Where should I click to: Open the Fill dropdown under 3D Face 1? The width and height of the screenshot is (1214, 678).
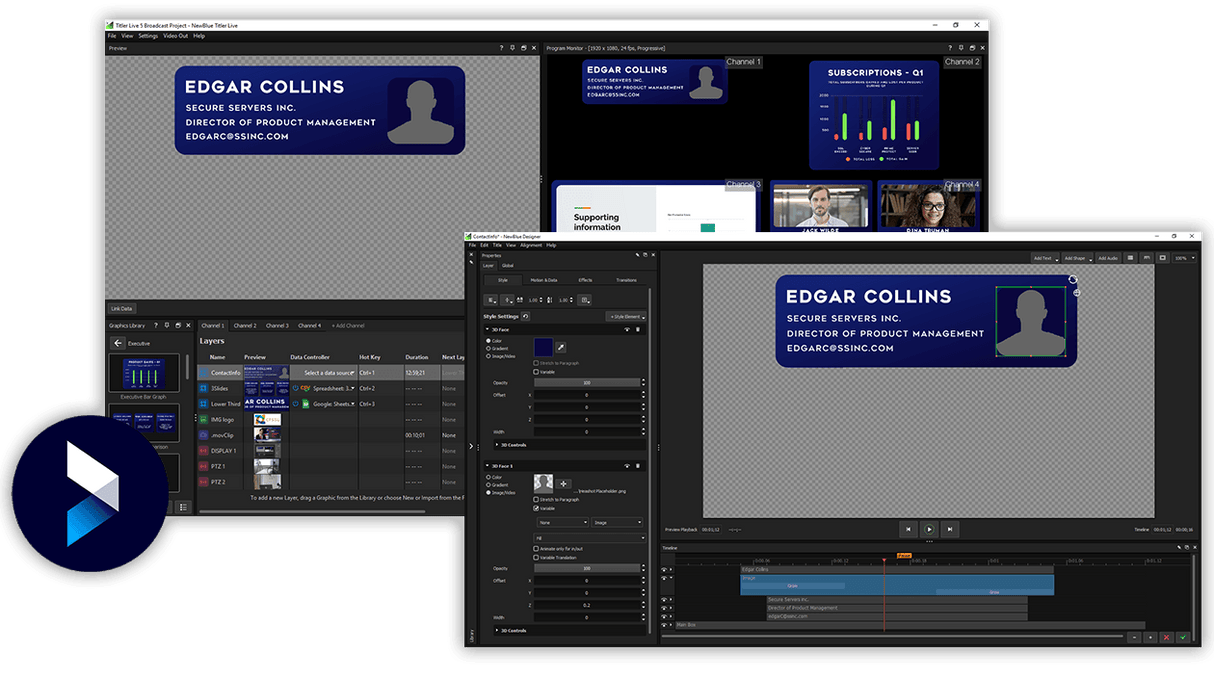tap(589, 538)
